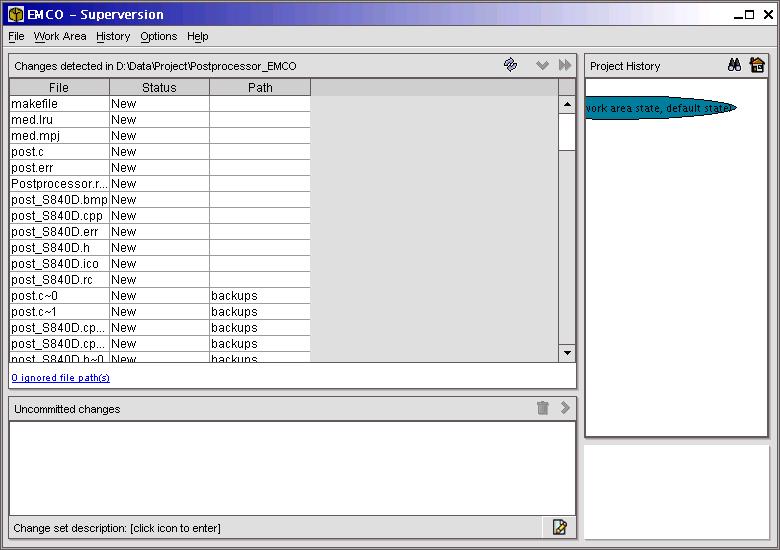Select the makefile row
Image resolution: width=780 pixels, height=550 pixels.
160,103
